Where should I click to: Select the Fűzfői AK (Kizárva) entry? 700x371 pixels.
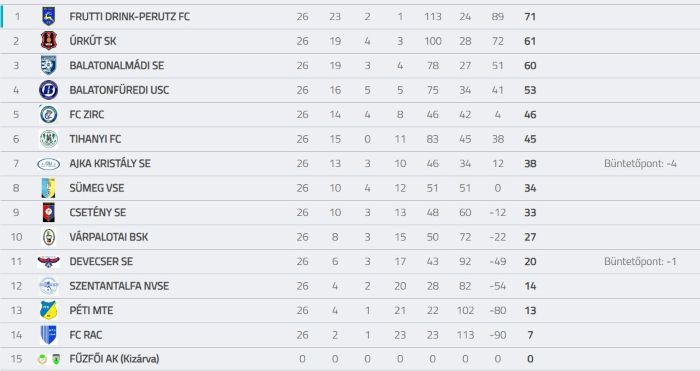(x=114, y=359)
